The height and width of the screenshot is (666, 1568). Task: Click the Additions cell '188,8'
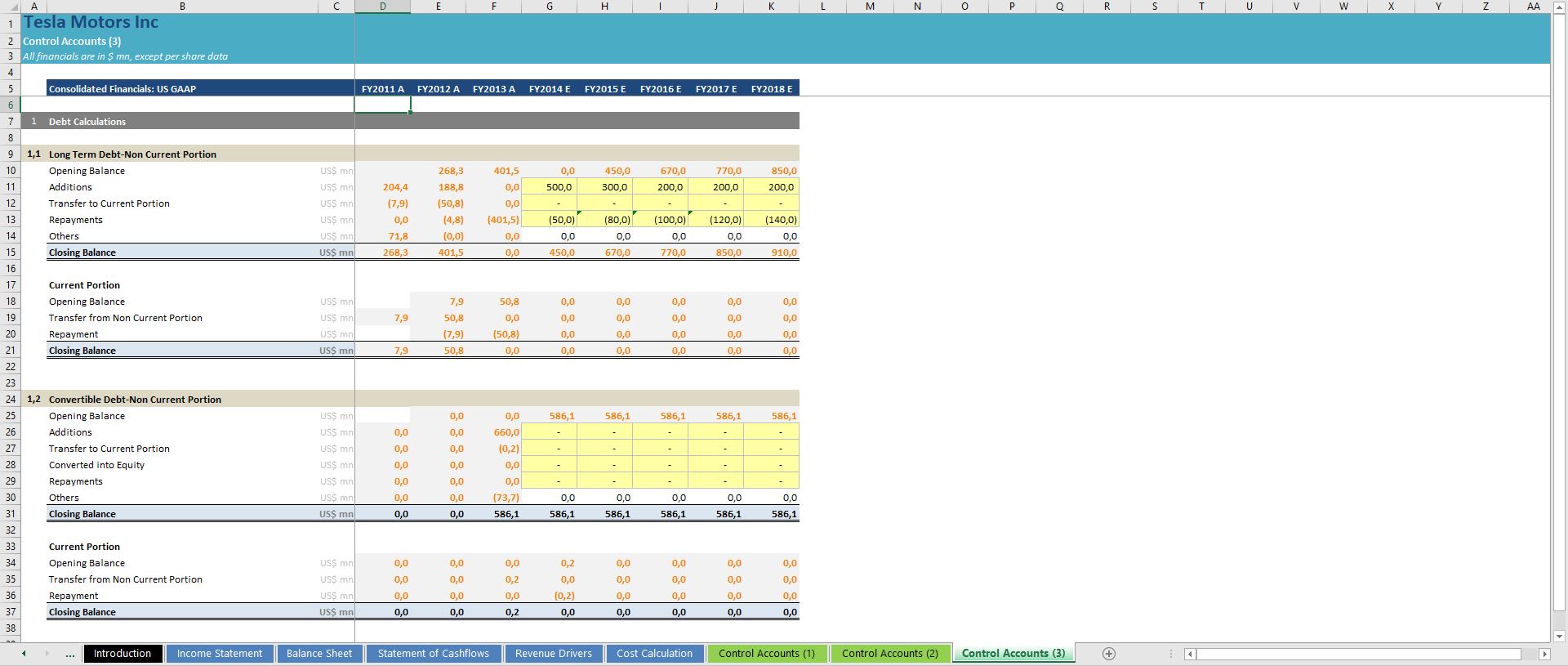click(x=439, y=187)
